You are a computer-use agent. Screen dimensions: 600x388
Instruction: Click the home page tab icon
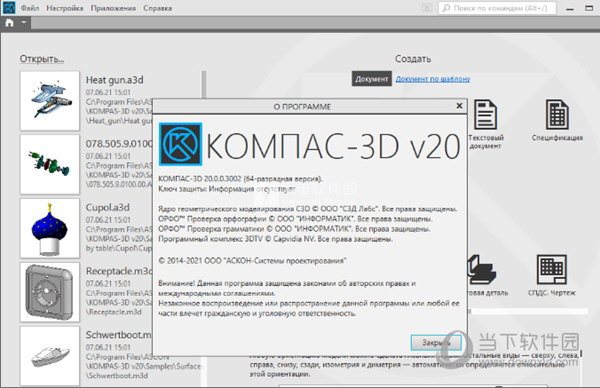click(x=9, y=23)
